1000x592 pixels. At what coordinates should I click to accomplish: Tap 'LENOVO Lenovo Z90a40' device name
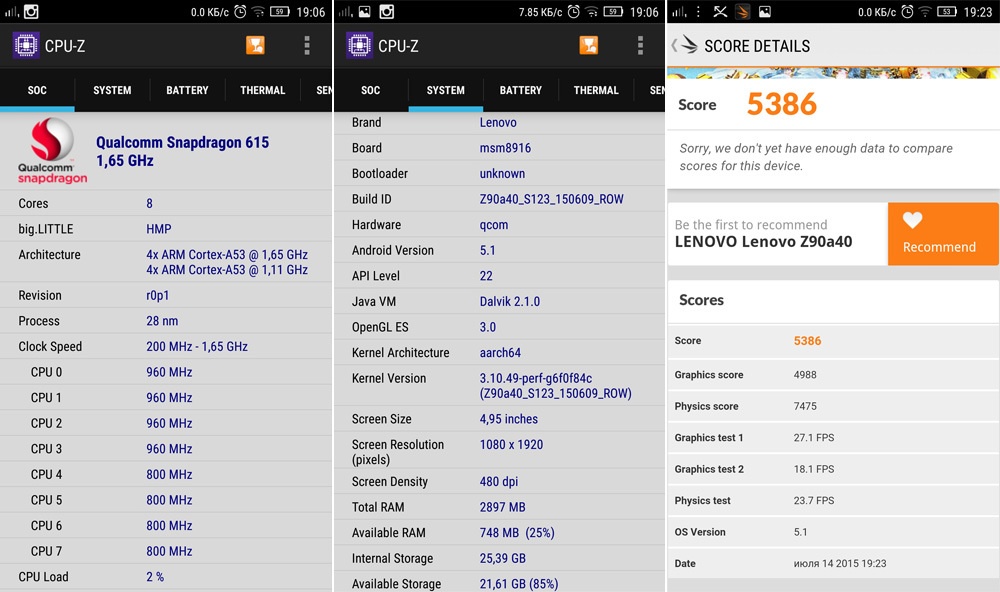coord(763,242)
